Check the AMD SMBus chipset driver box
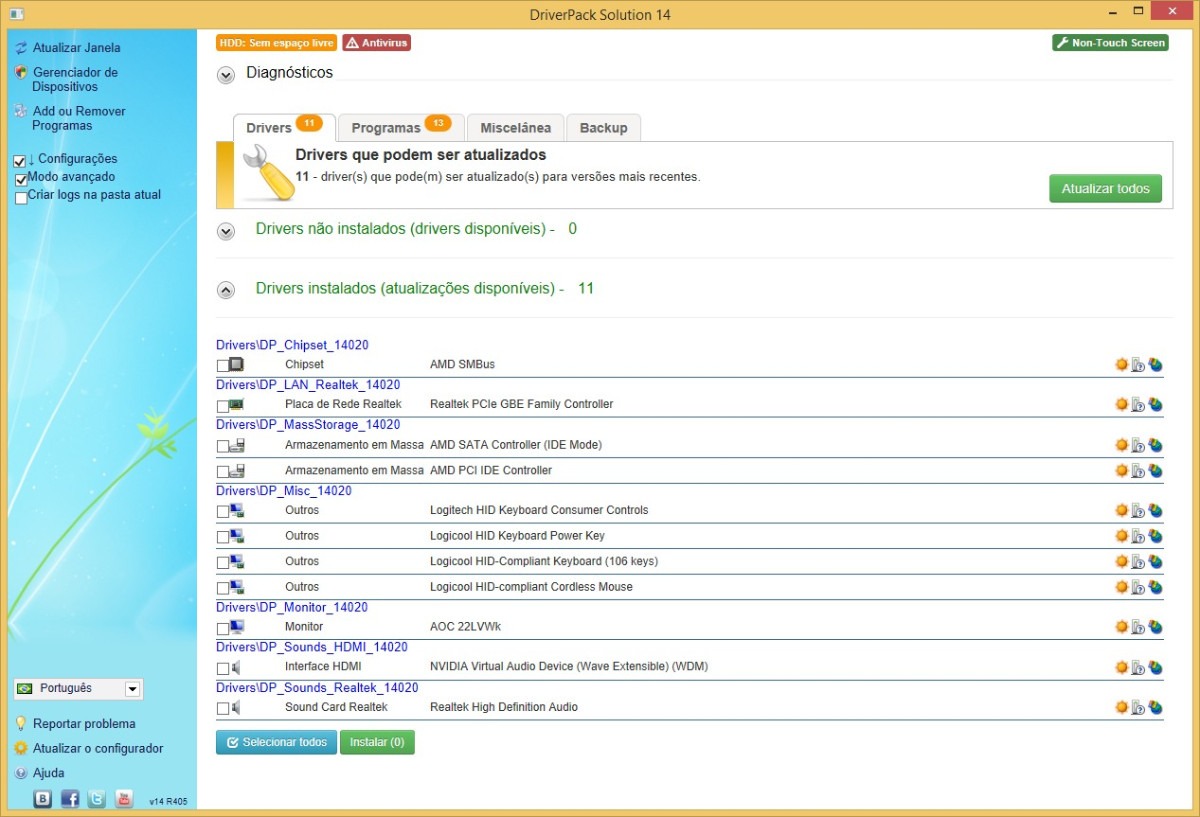The image size is (1200, 817). 222,366
